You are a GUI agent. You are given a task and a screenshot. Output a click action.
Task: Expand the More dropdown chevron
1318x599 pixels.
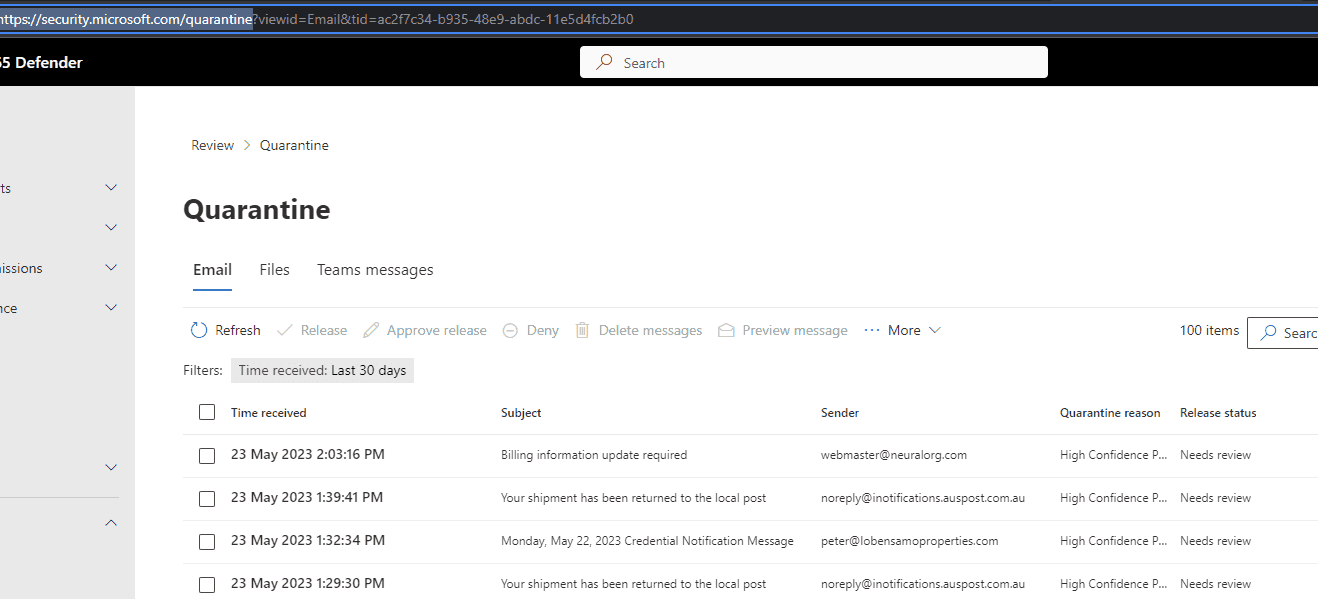point(935,330)
